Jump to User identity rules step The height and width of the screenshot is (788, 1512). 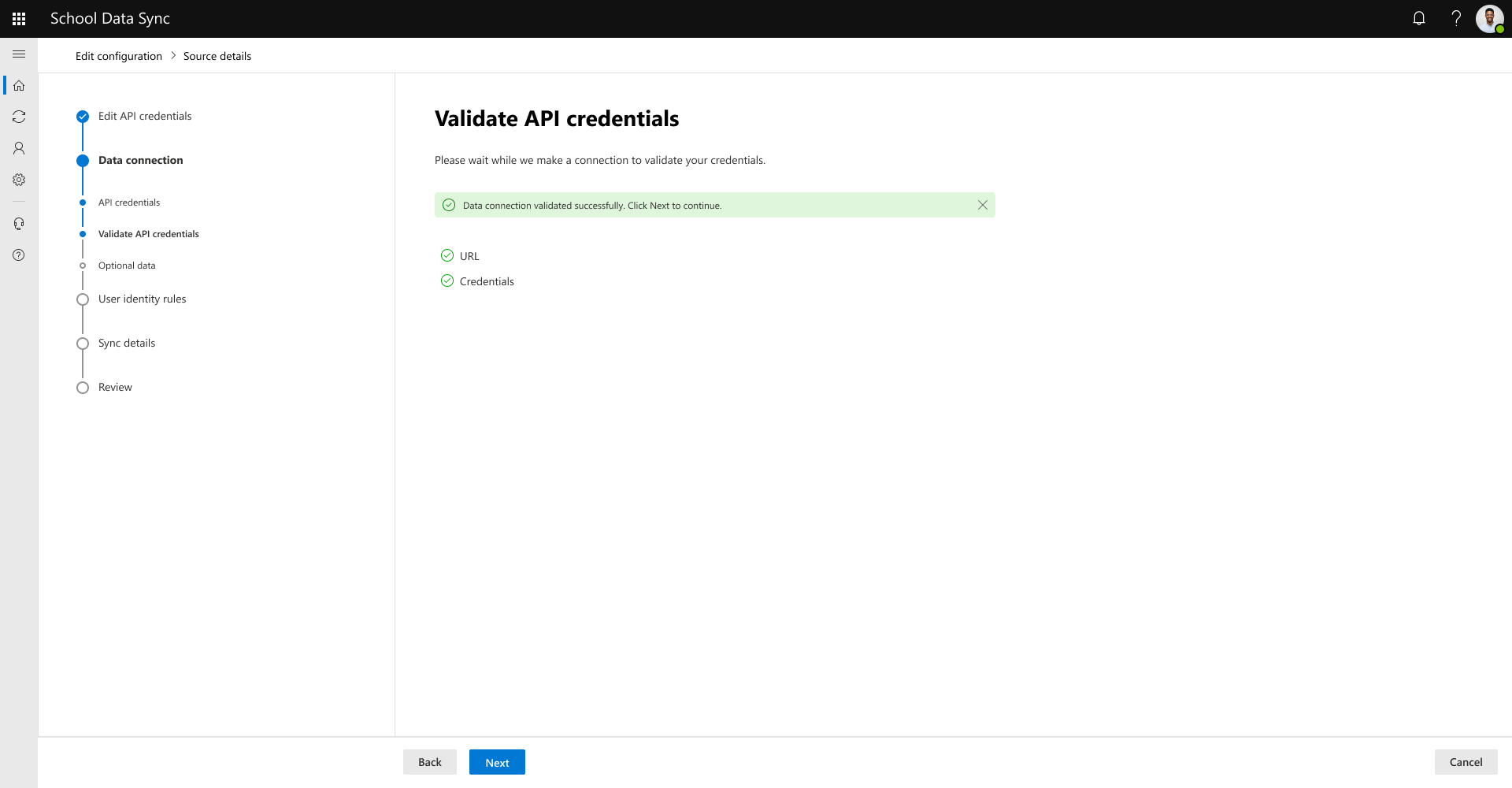pyautogui.click(x=142, y=299)
